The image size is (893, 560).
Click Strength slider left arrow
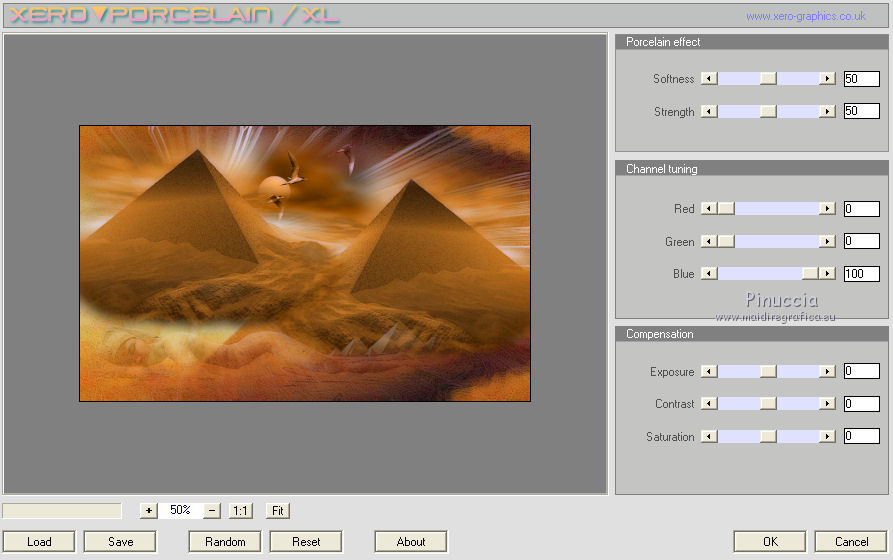tap(709, 111)
